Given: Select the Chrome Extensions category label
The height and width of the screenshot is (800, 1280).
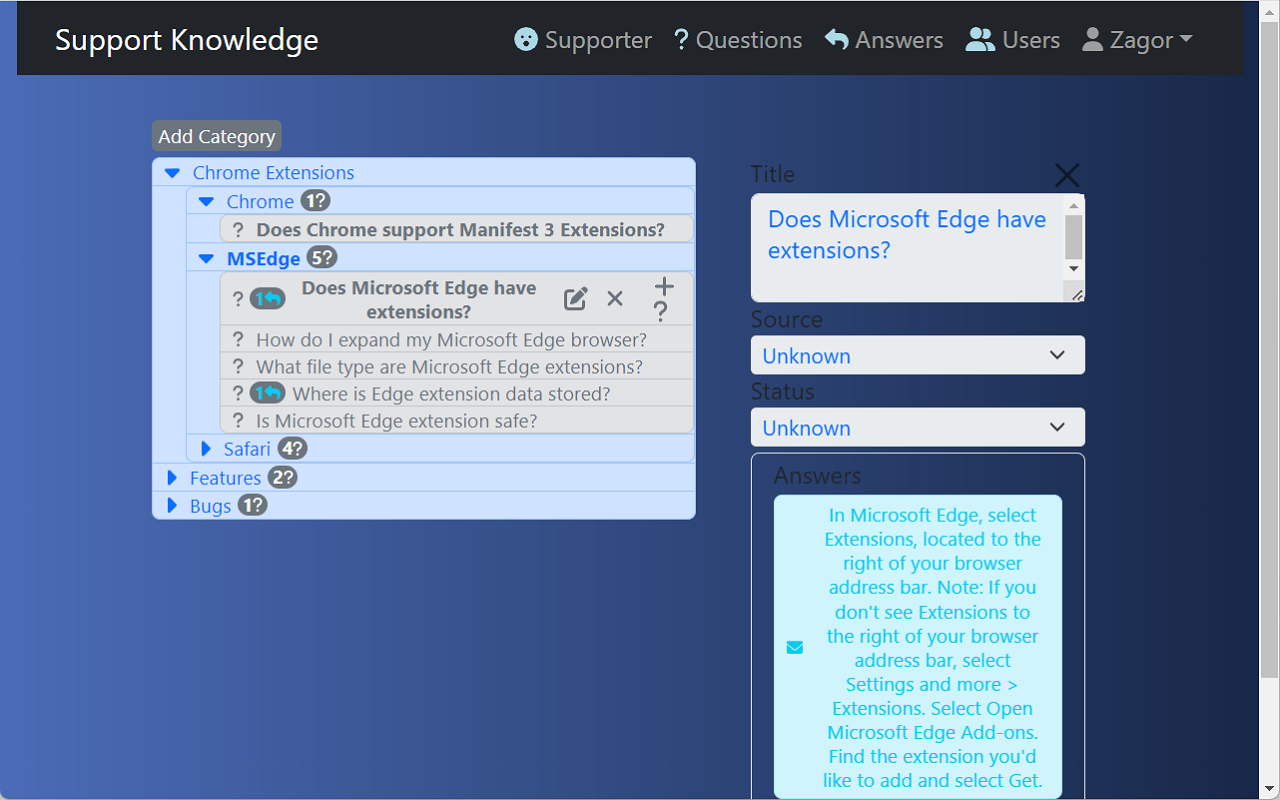Looking at the screenshot, I should tap(273, 173).
